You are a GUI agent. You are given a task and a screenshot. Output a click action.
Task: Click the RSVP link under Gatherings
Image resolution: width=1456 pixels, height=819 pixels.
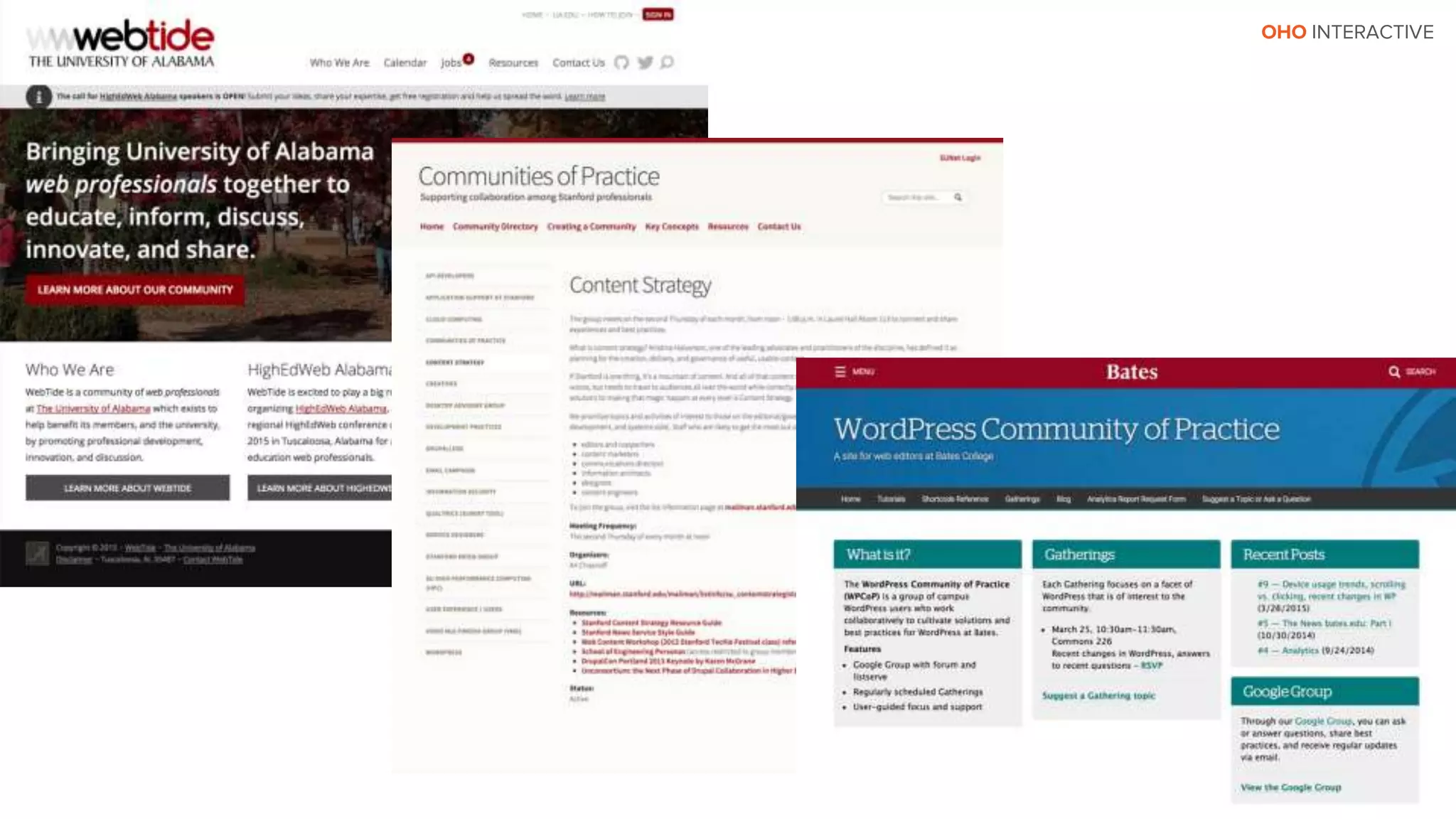(1152, 665)
